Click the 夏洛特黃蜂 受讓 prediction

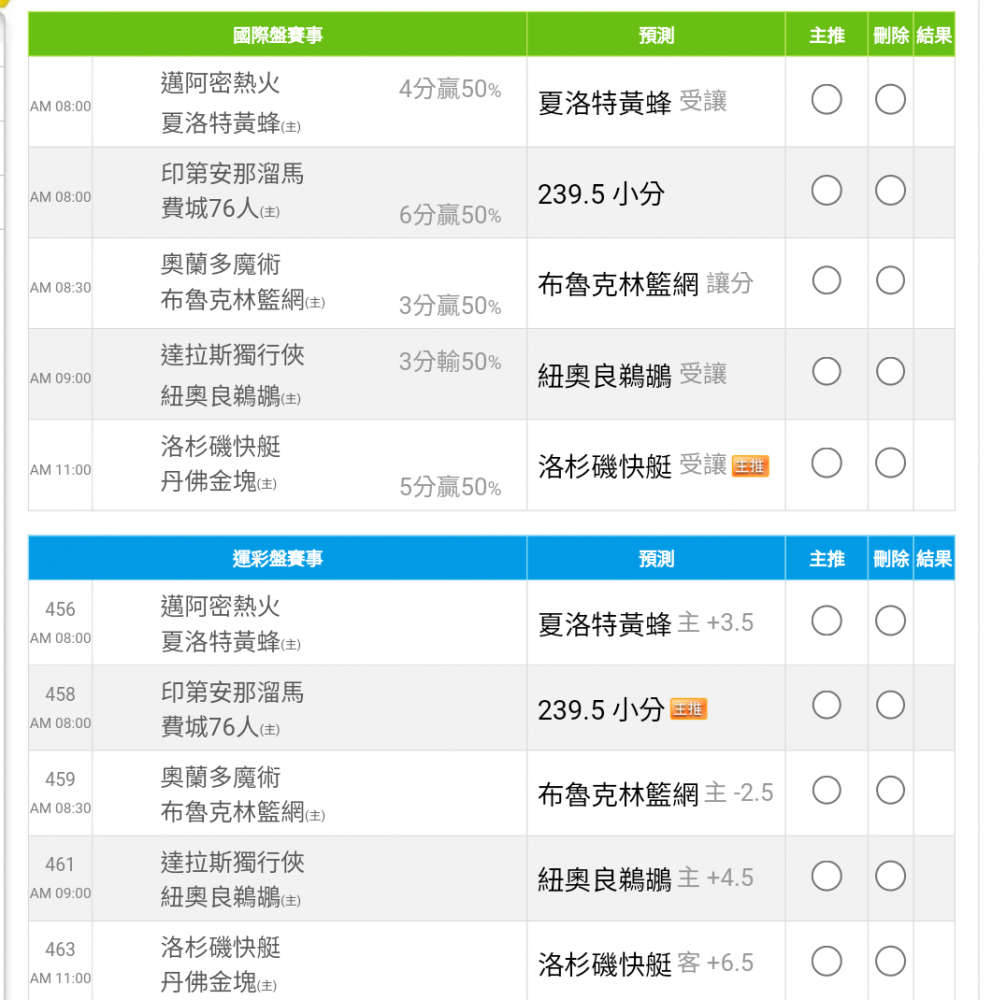(632, 102)
